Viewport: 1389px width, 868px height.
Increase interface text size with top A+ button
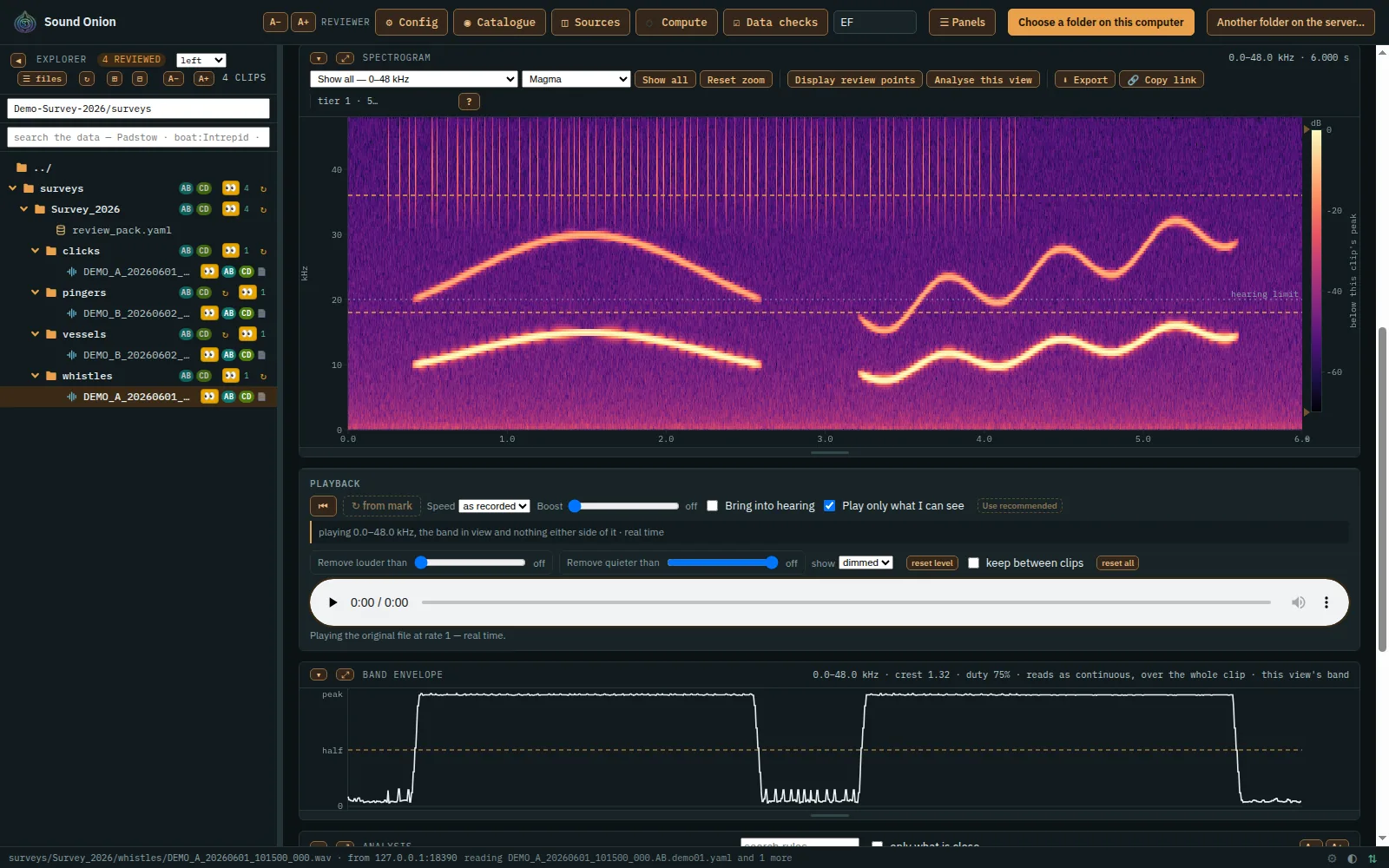(303, 22)
